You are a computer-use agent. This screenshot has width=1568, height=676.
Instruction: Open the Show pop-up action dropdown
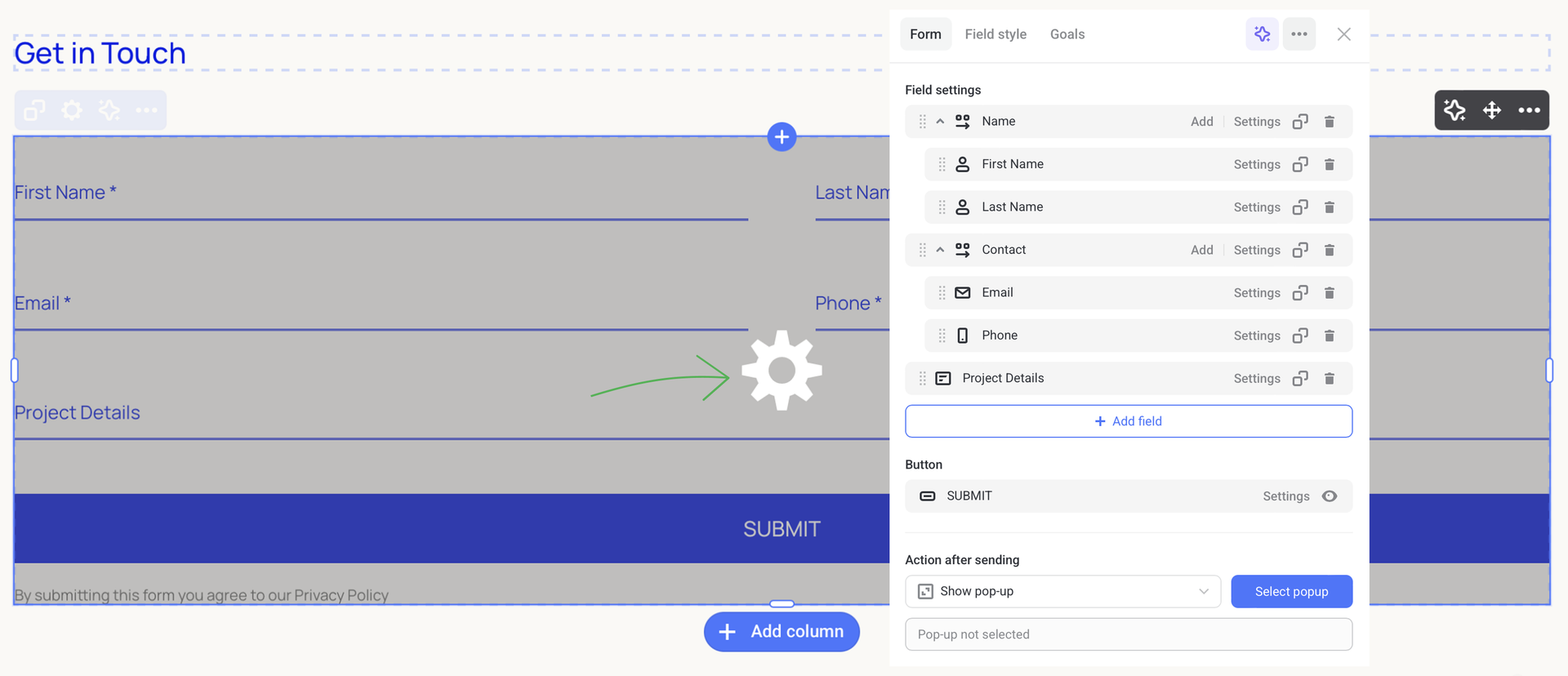pyautogui.click(x=1062, y=592)
